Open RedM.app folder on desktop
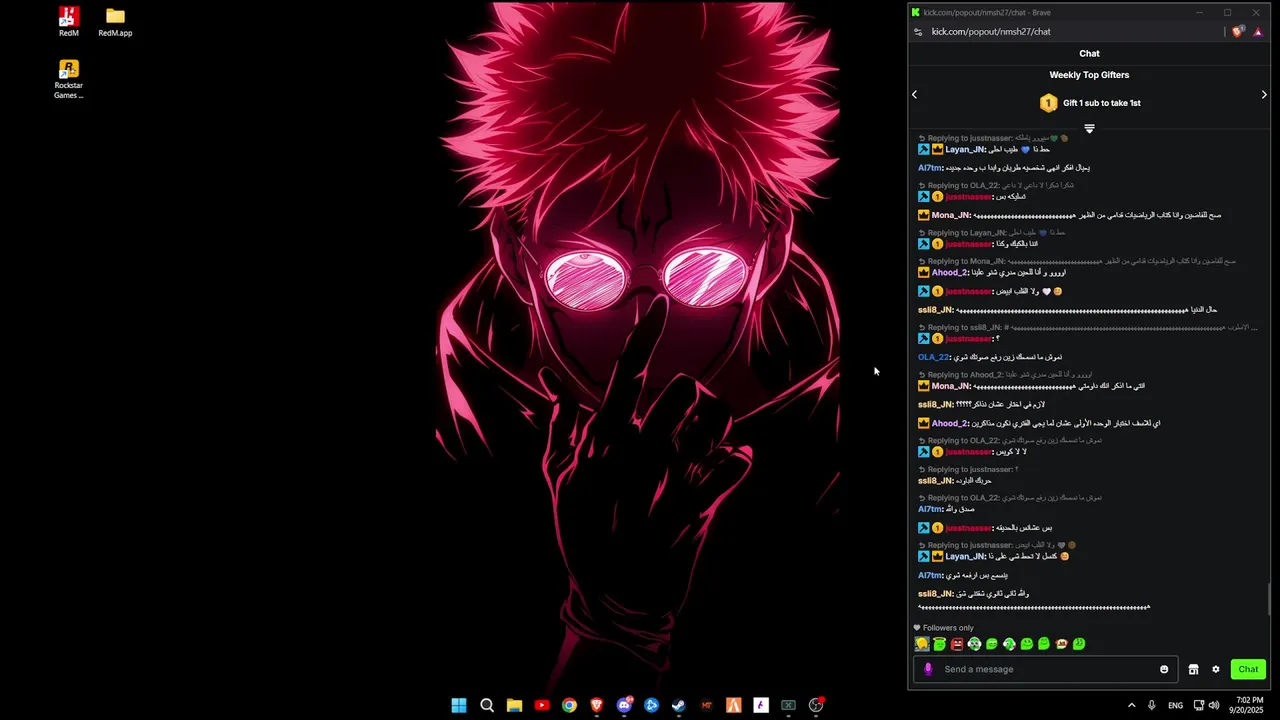The height and width of the screenshot is (720, 1280). (115, 22)
